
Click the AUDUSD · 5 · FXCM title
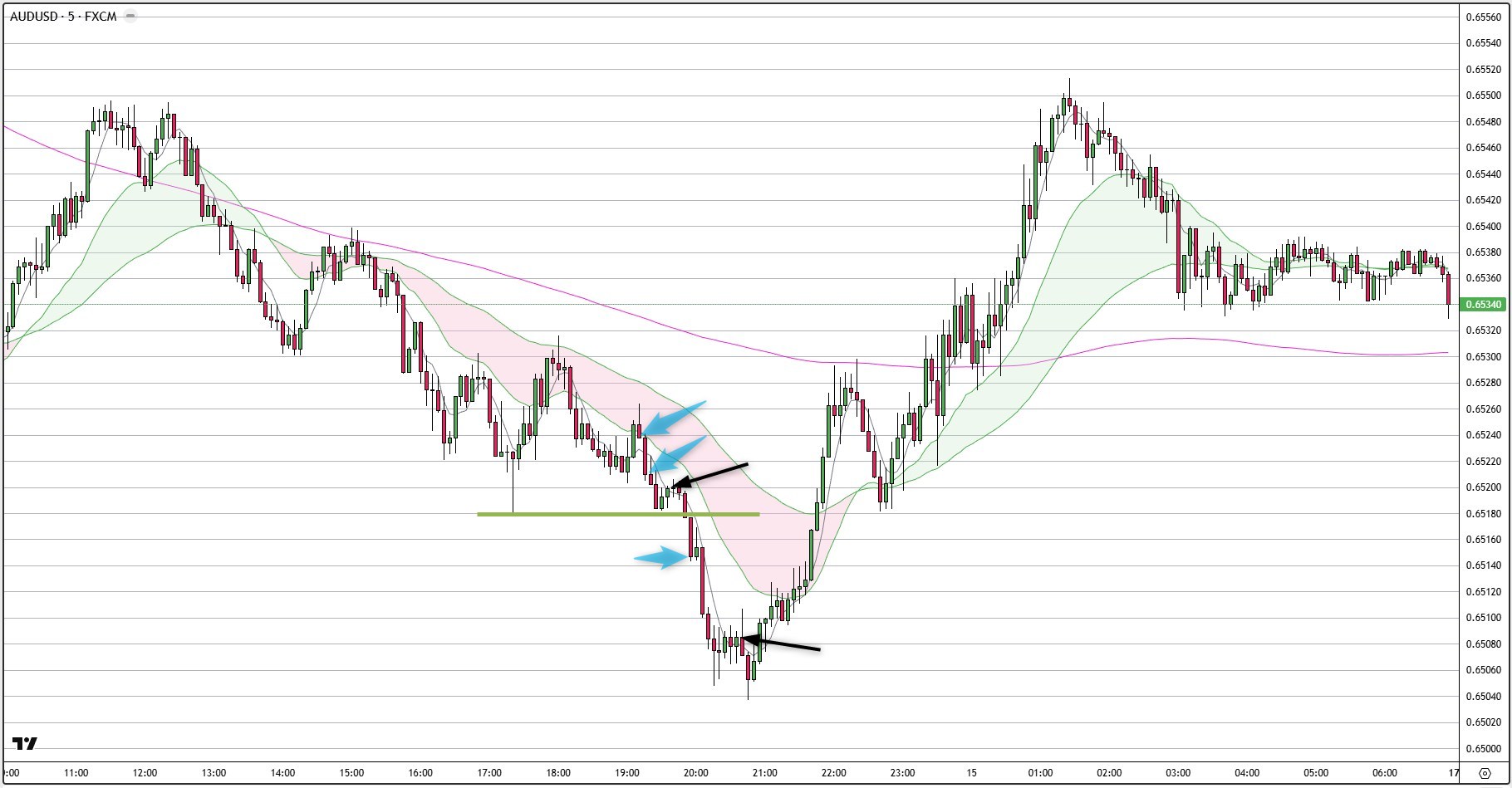point(63,17)
